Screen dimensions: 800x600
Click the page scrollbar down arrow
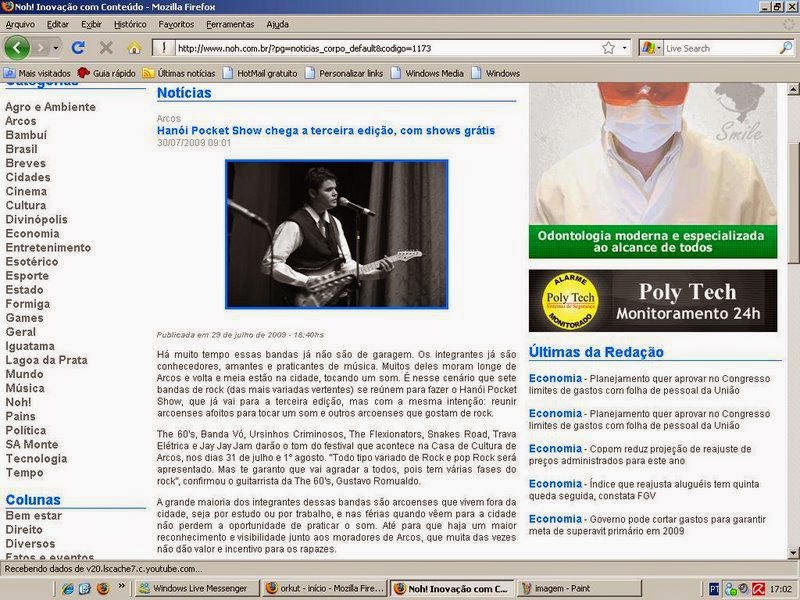pyautogui.click(x=793, y=553)
